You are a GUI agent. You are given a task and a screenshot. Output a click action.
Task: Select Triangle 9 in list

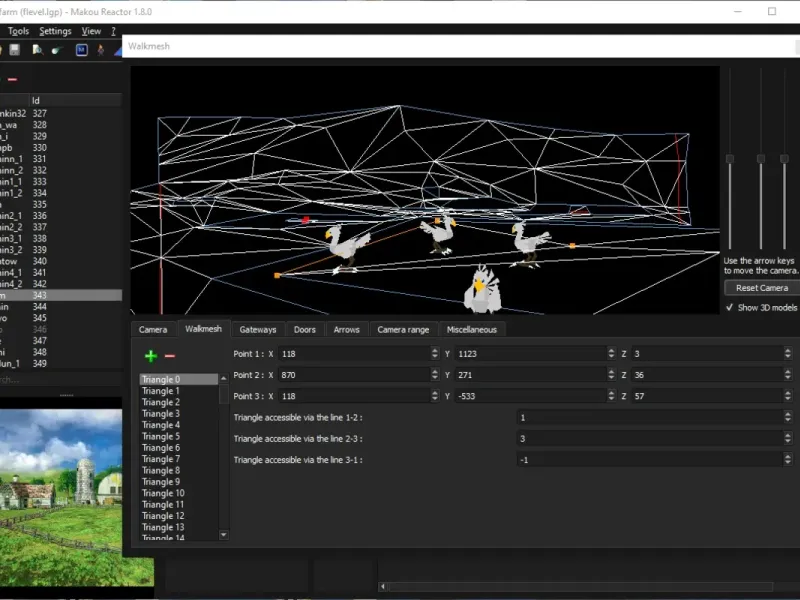click(x=179, y=482)
